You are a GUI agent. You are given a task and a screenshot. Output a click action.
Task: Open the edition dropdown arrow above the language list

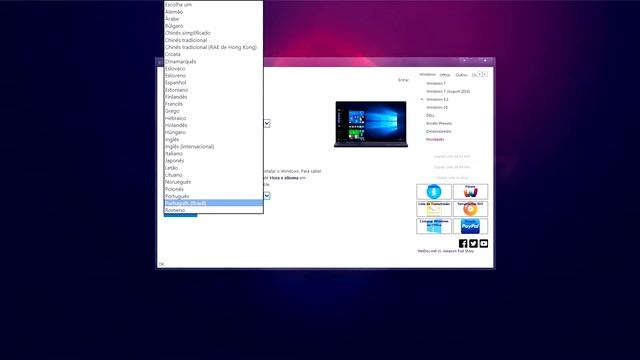267,123
